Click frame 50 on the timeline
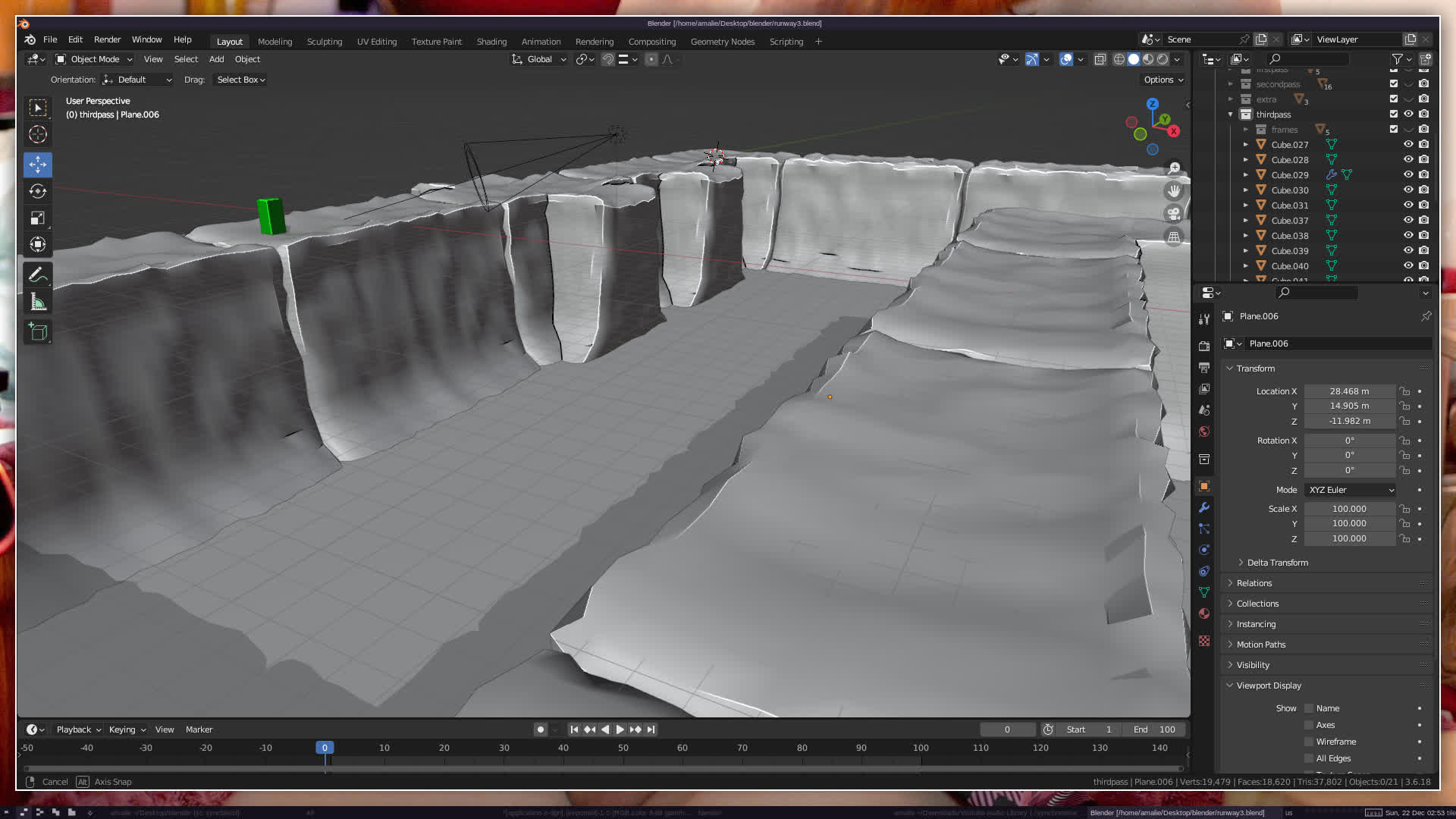1456x819 pixels. [623, 748]
